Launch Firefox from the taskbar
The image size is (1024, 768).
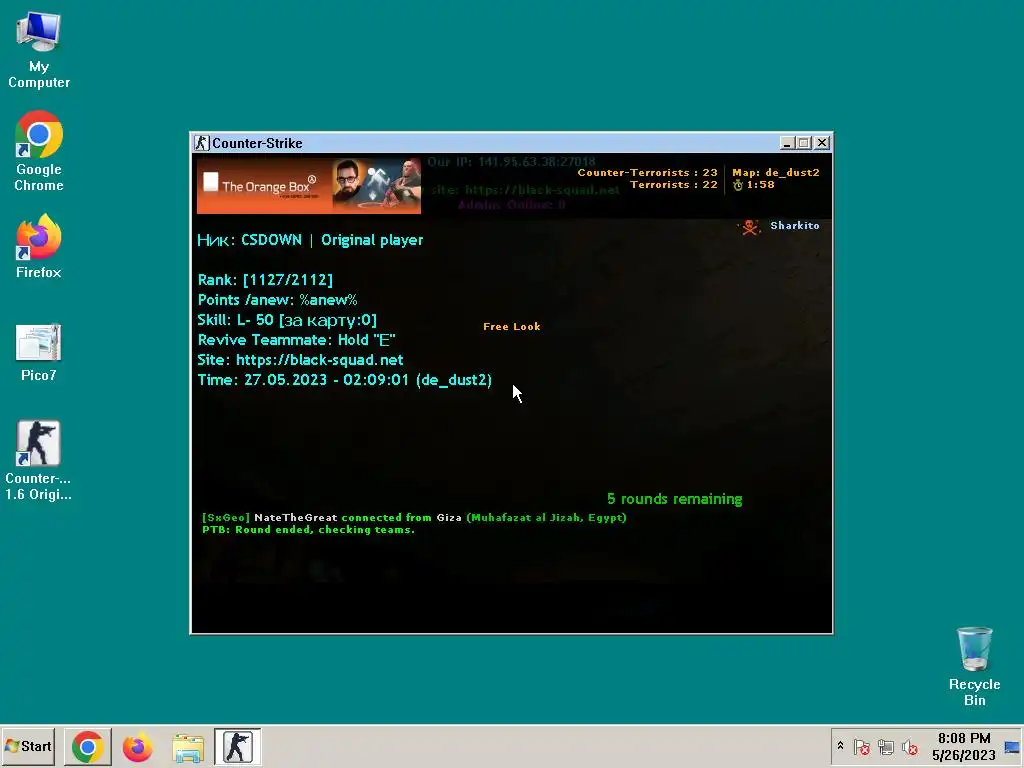[x=137, y=747]
